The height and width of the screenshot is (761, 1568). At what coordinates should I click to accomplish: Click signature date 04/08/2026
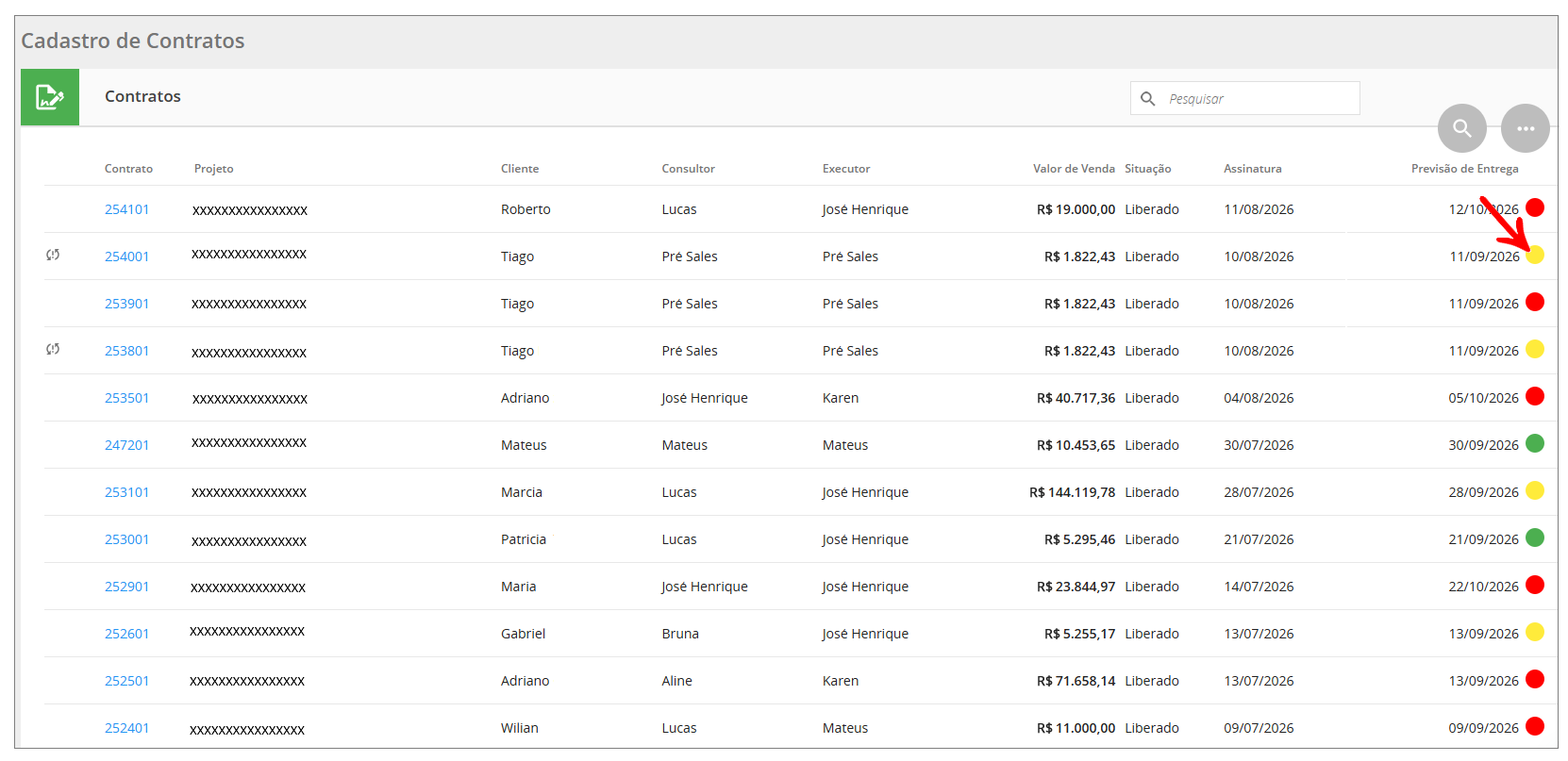click(x=1259, y=398)
